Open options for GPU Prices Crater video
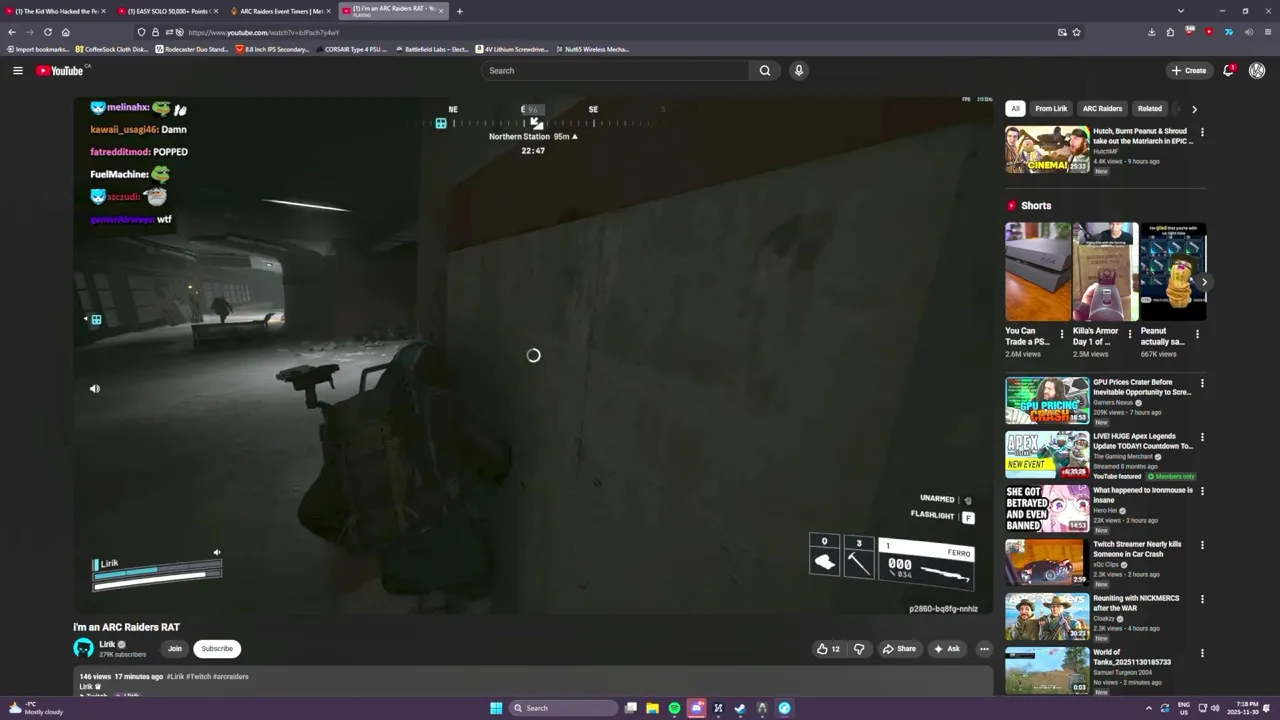1280x720 pixels. (x=1202, y=383)
